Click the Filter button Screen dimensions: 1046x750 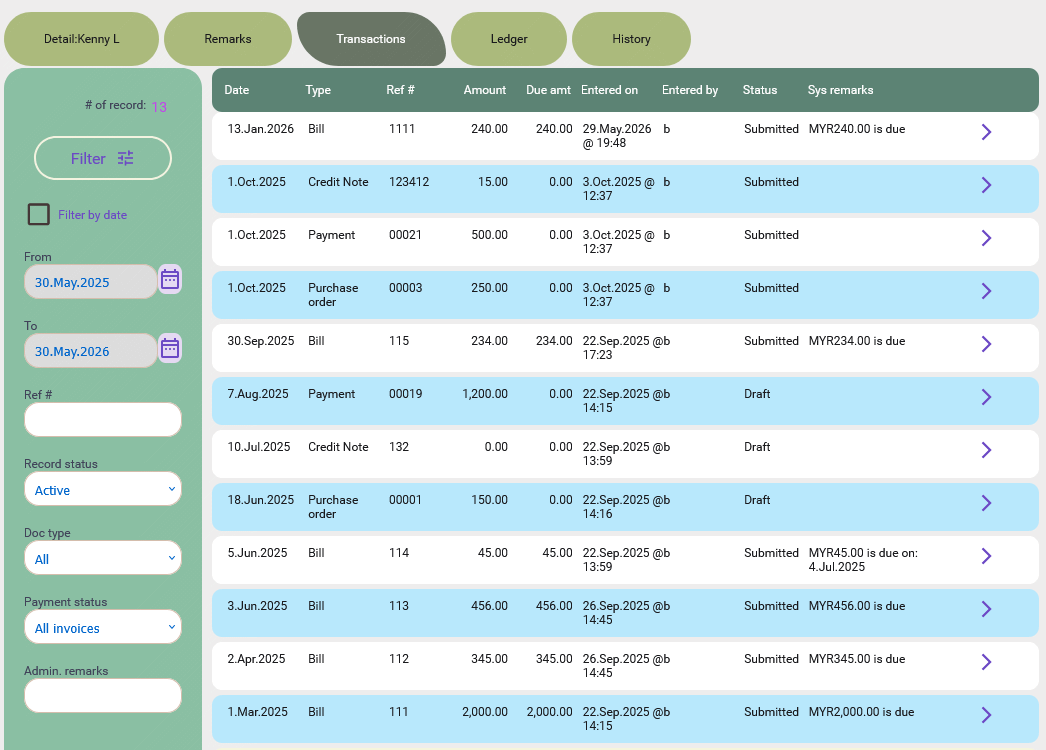(x=103, y=158)
